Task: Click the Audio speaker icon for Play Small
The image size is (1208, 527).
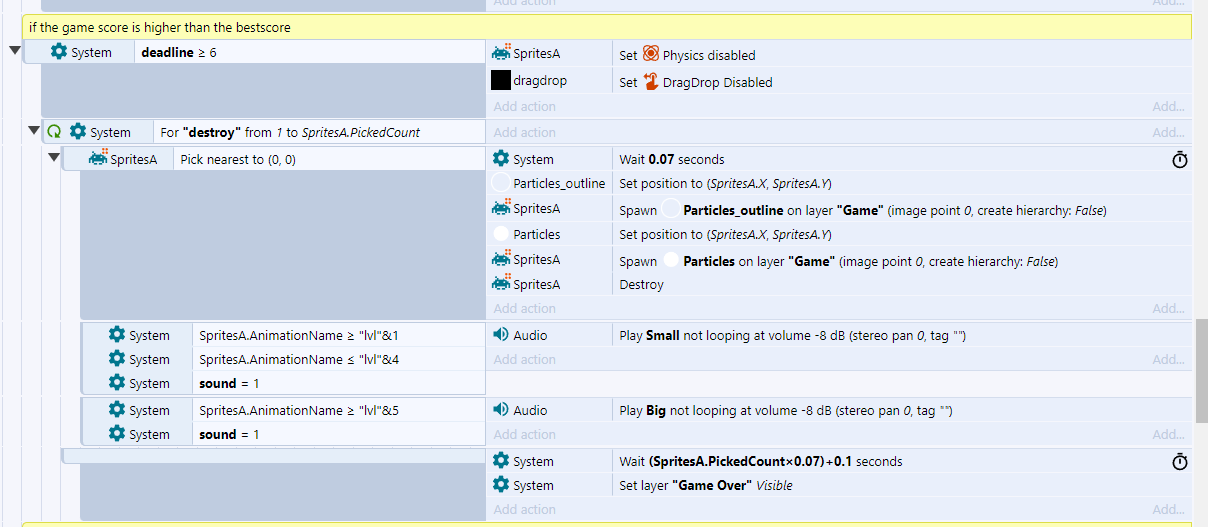Action: 501,335
